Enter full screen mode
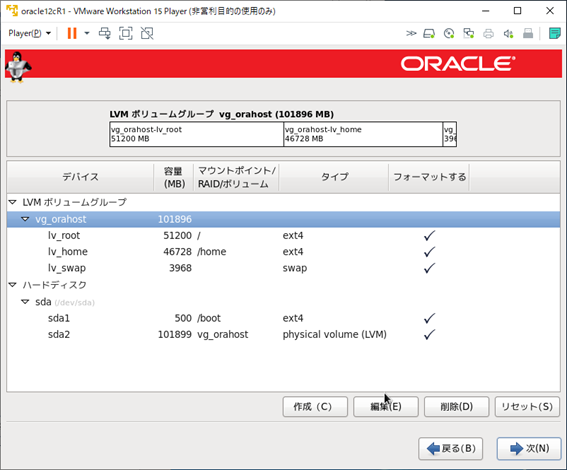 pyautogui.click(x=125, y=33)
